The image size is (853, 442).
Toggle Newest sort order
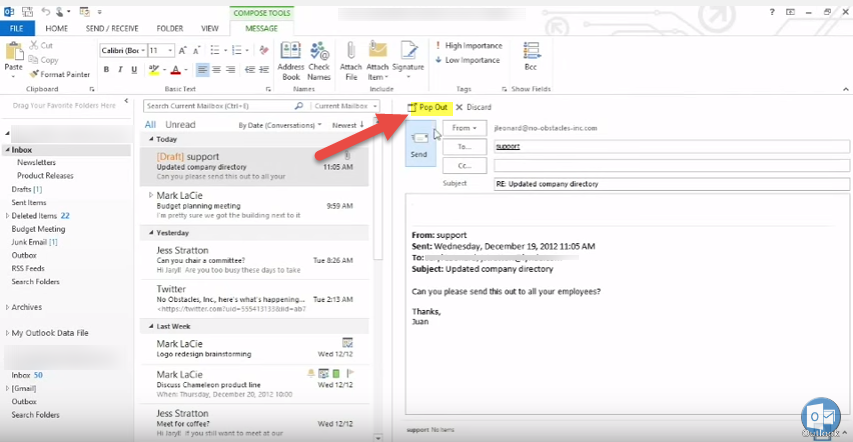(x=348, y=125)
